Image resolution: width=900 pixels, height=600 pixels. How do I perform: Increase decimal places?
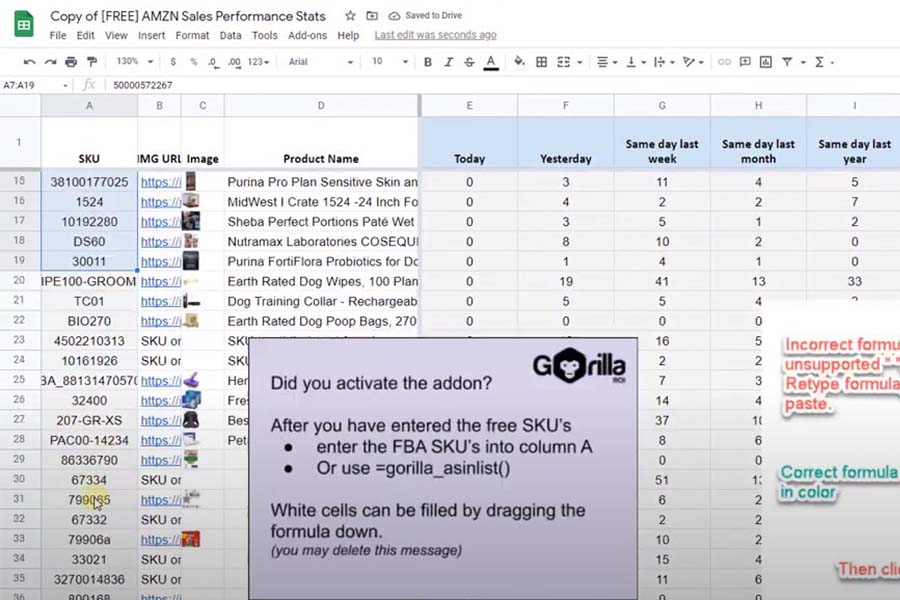(x=234, y=62)
